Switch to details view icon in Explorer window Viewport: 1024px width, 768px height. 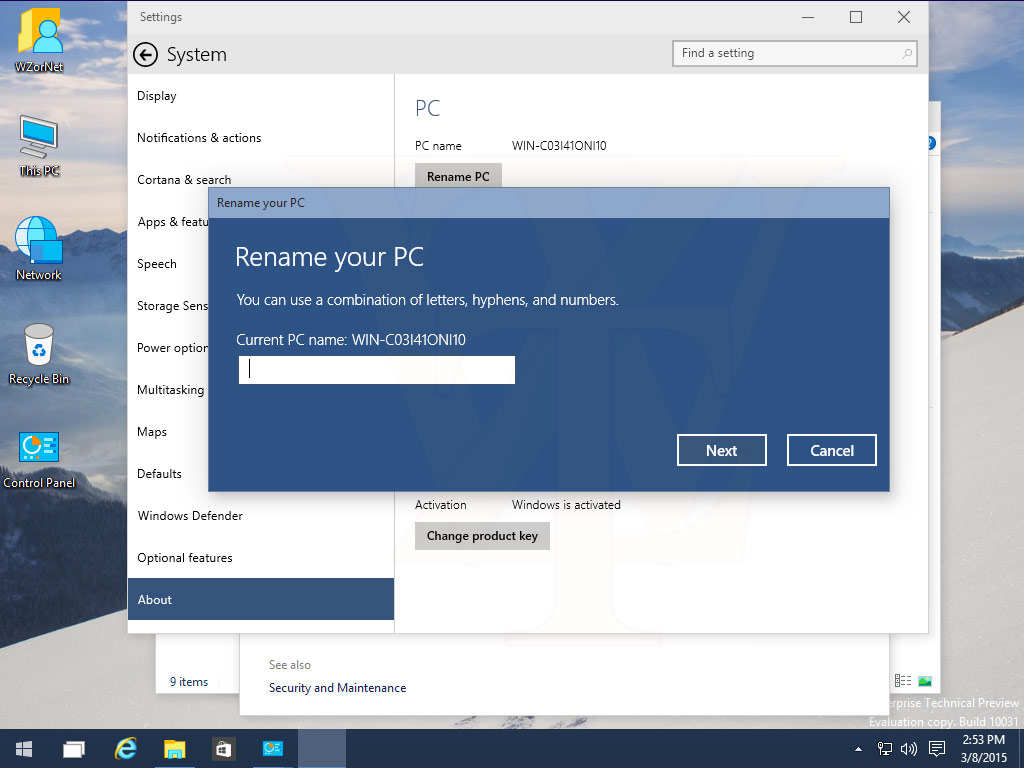tap(903, 681)
